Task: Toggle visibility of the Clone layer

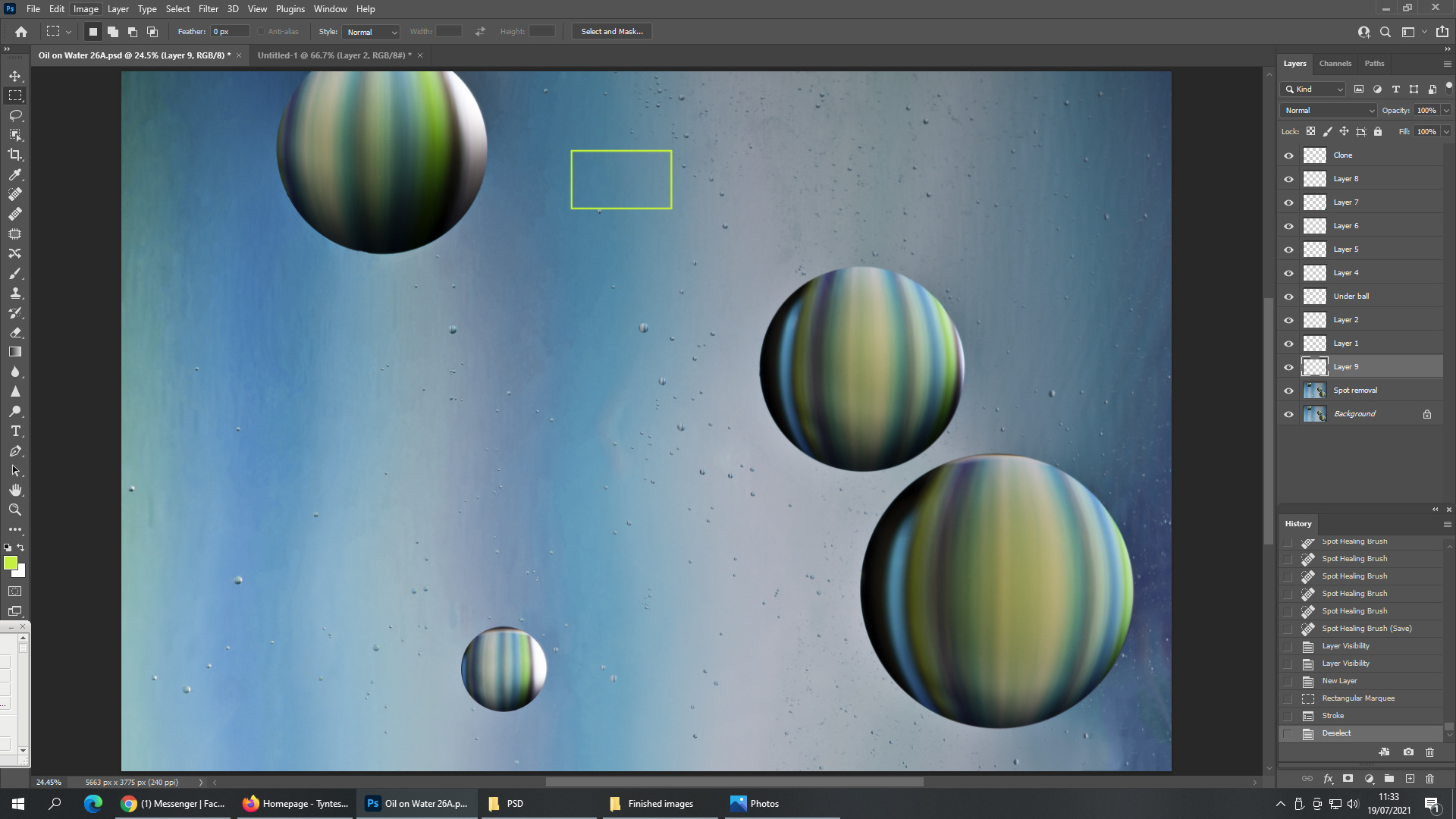Action: click(1288, 155)
